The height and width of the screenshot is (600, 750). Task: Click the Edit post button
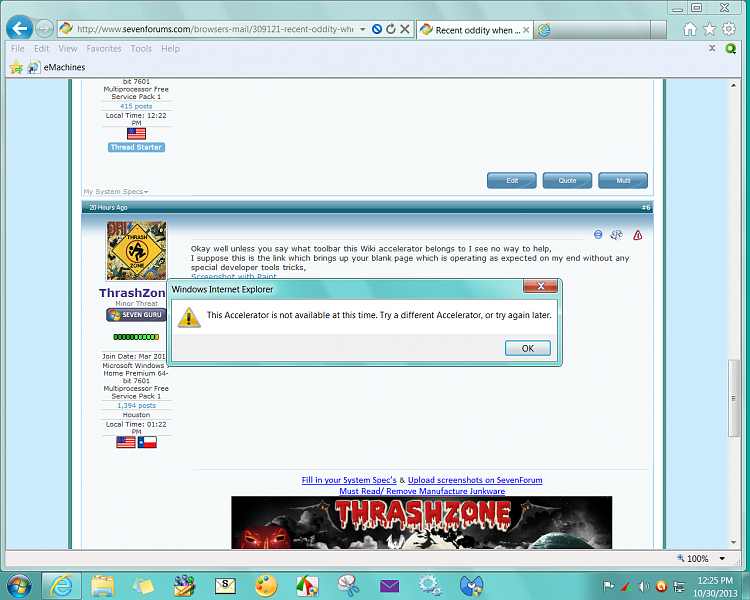512,180
